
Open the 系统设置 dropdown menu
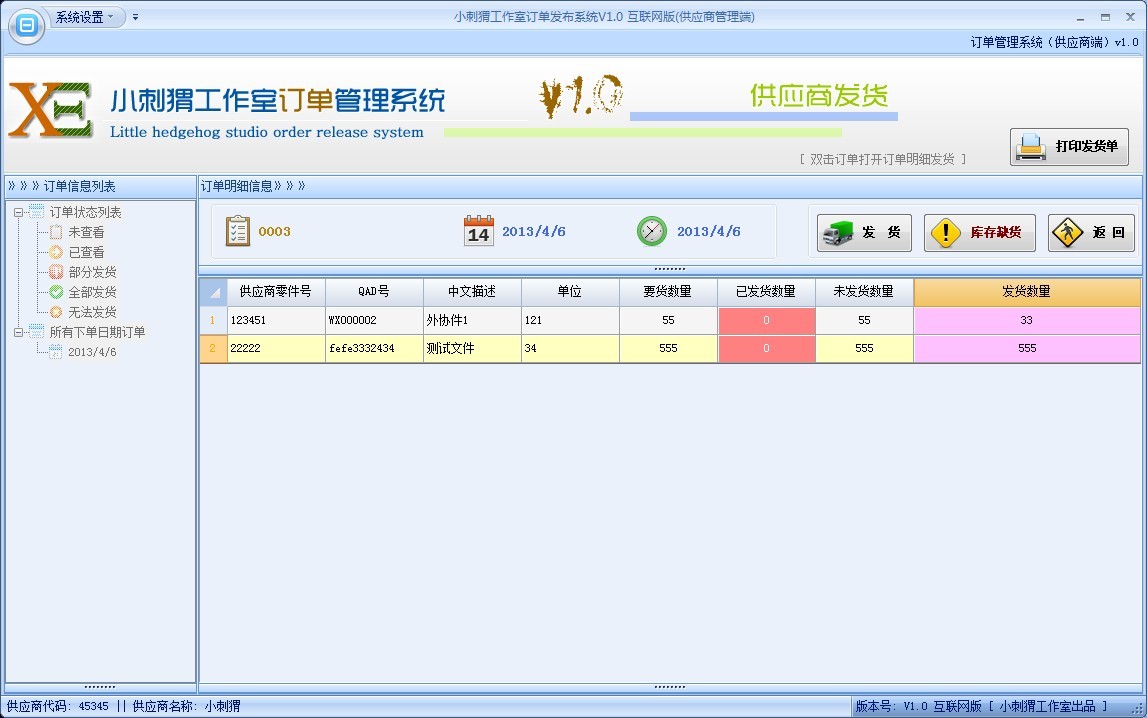[85, 17]
